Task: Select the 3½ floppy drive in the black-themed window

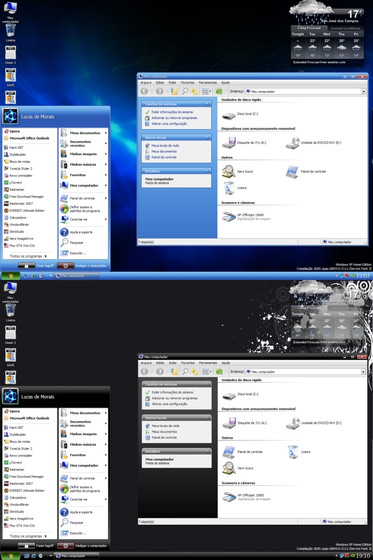Action: click(244, 423)
